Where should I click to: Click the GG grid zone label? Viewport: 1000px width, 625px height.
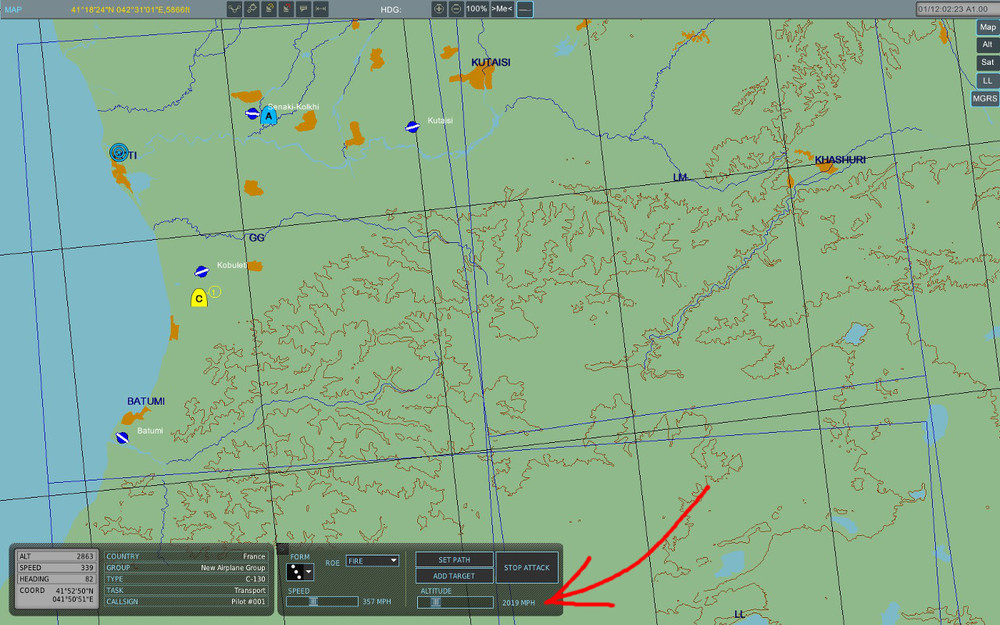pos(256,238)
